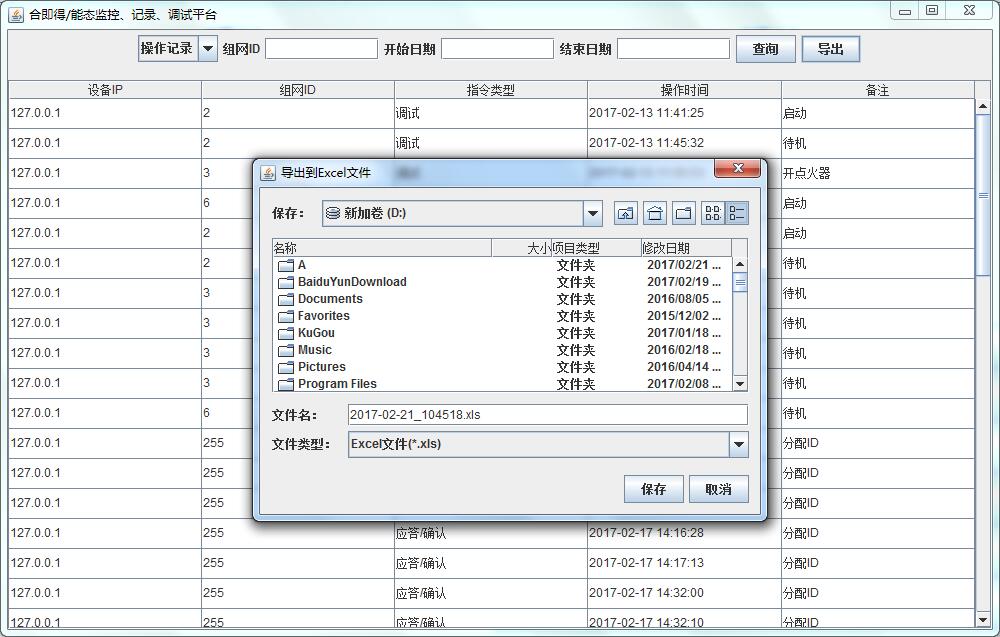The height and width of the screenshot is (637, 1000).
Task: Open the 文件类型 Excel file type dropdown
Action: (x=739, y=443)
